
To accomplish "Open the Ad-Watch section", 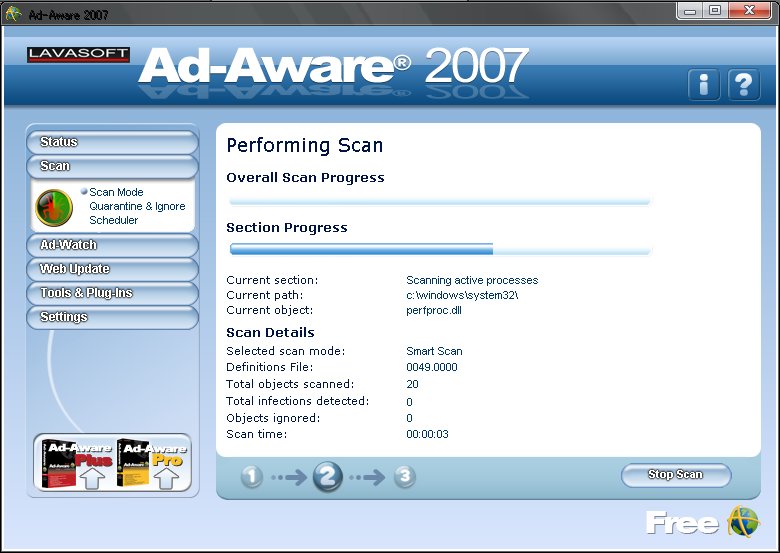I will [112, 245].
